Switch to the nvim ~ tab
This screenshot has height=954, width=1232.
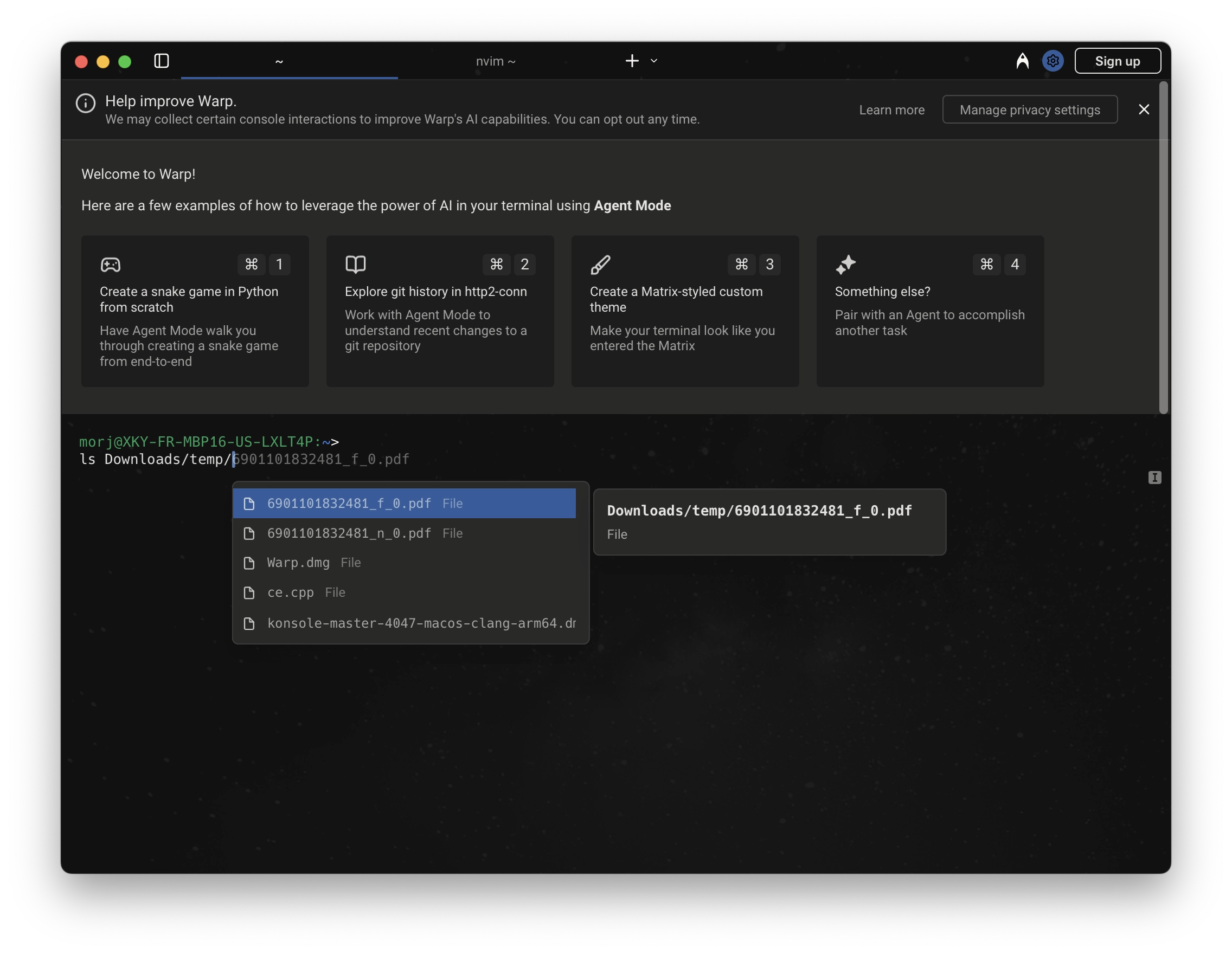point(496,61)
